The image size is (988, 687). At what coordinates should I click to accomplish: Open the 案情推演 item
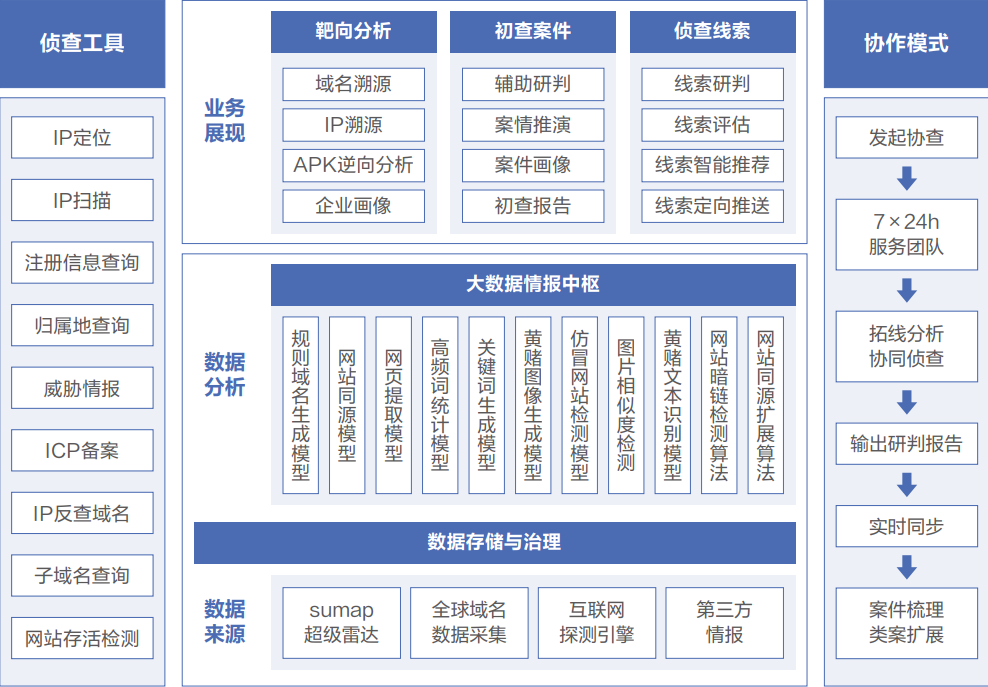point(532,125)
